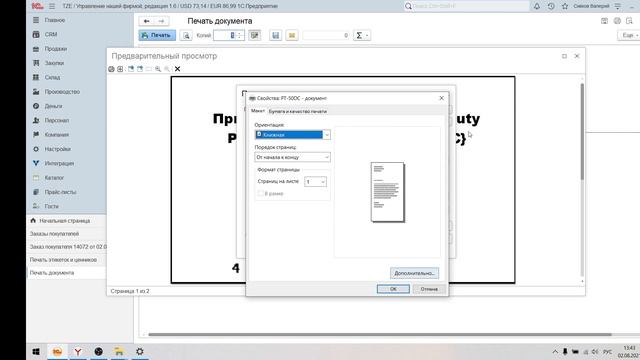The image size is (640, 360).
Task: Open the Закупки section
Action: tap(54, 63)
